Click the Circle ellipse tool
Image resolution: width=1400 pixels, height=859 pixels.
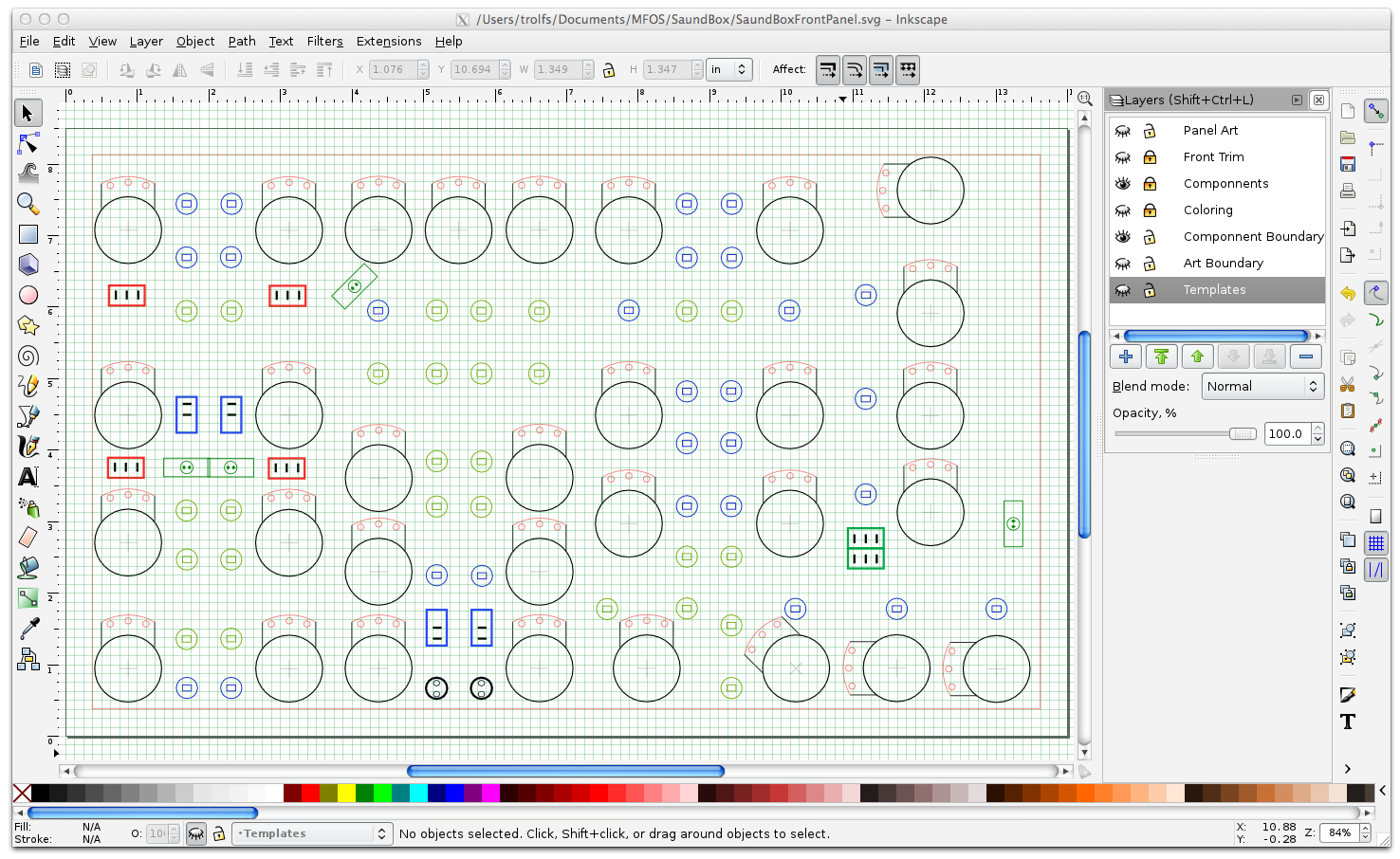(28, 295)
